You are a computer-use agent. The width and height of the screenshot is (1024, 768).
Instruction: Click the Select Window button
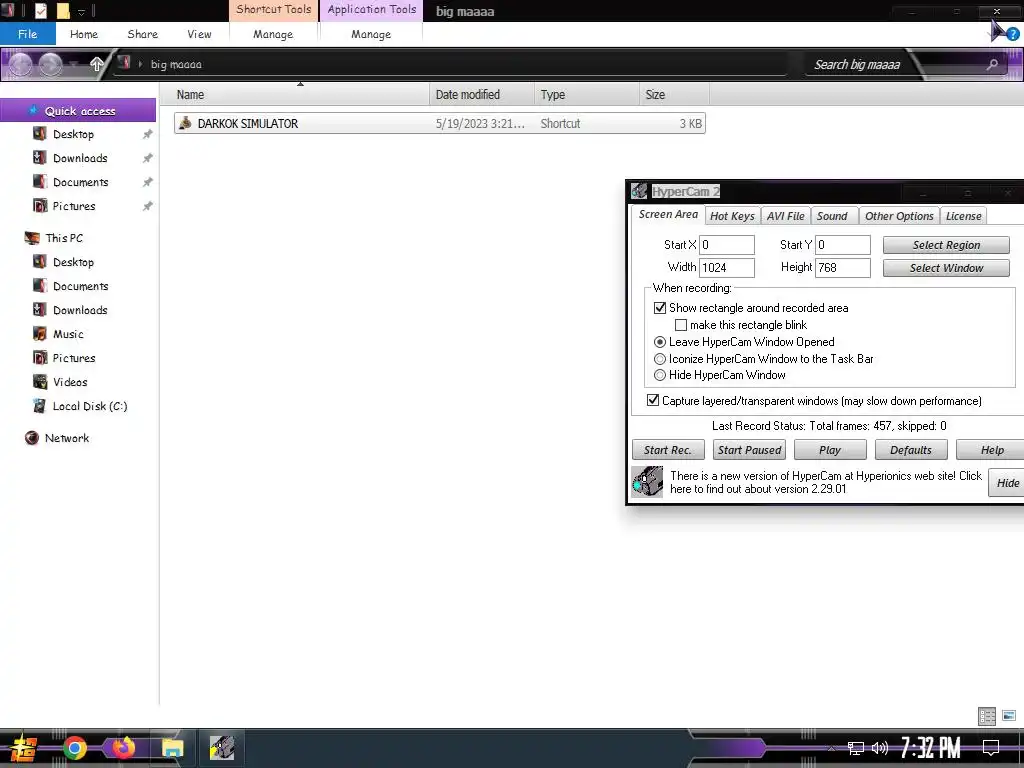coord(946,268)
